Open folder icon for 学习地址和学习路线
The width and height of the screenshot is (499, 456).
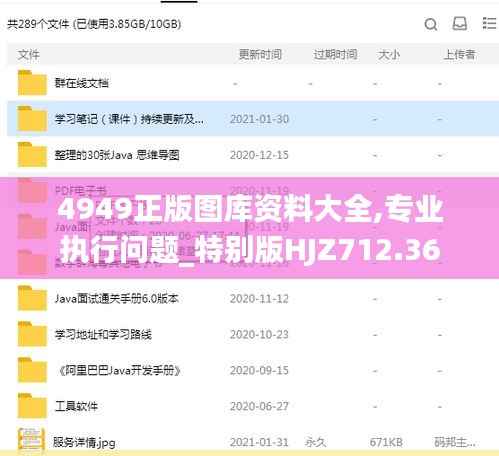tap(32, 334)
